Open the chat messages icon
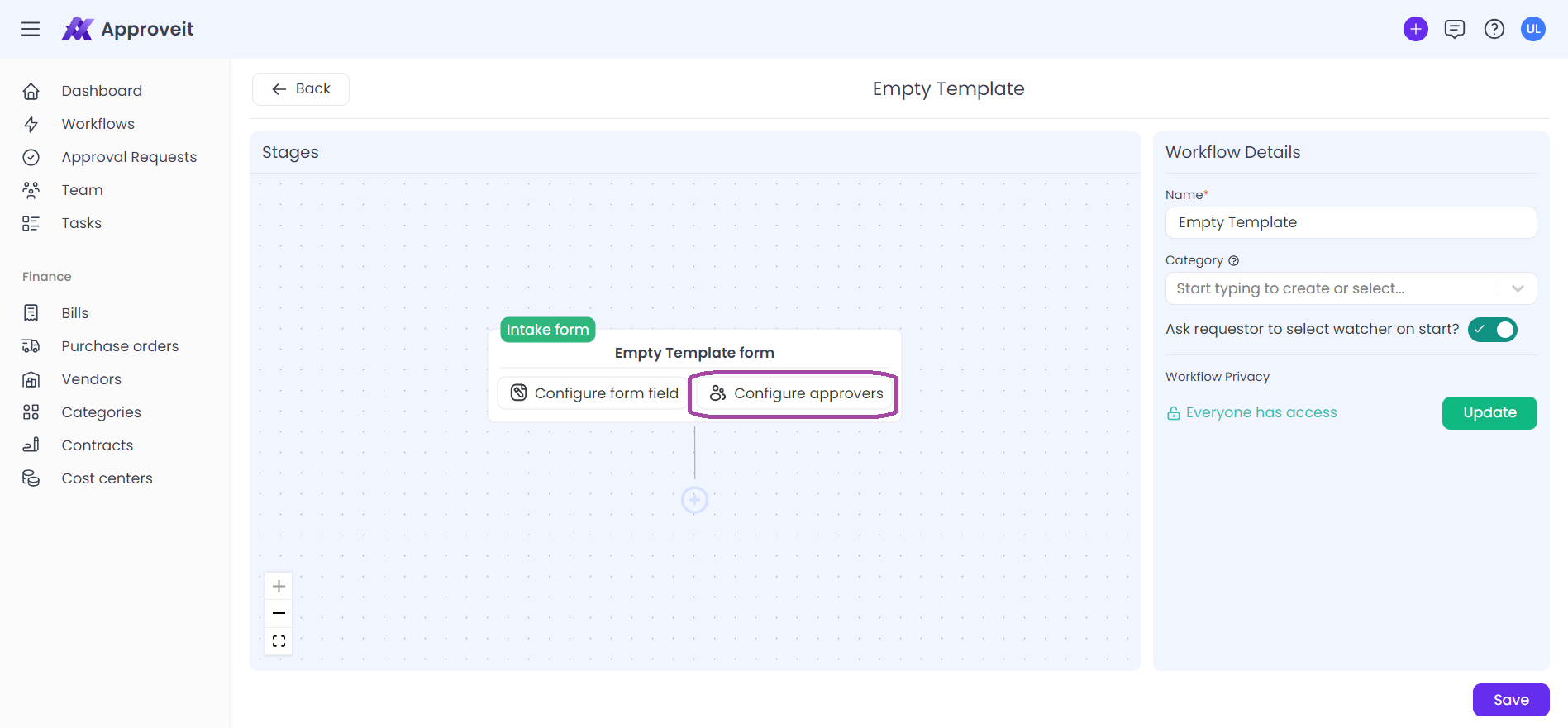1568x728 pixels. 1455,29
